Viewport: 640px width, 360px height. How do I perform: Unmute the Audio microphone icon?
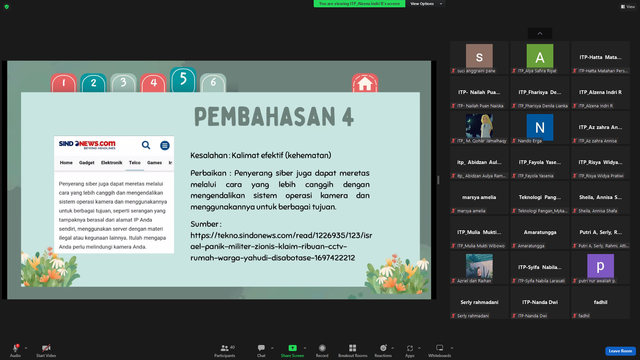click(15, 348)
